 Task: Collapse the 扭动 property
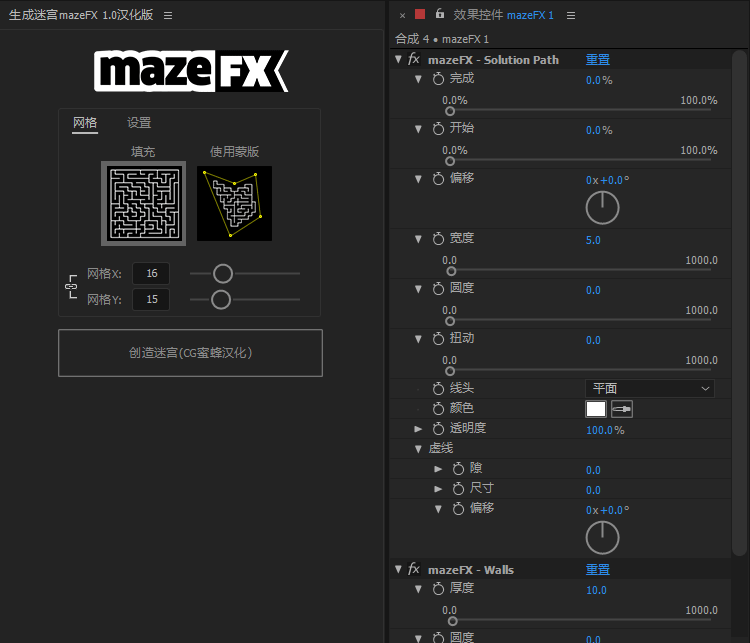[418, 339]
